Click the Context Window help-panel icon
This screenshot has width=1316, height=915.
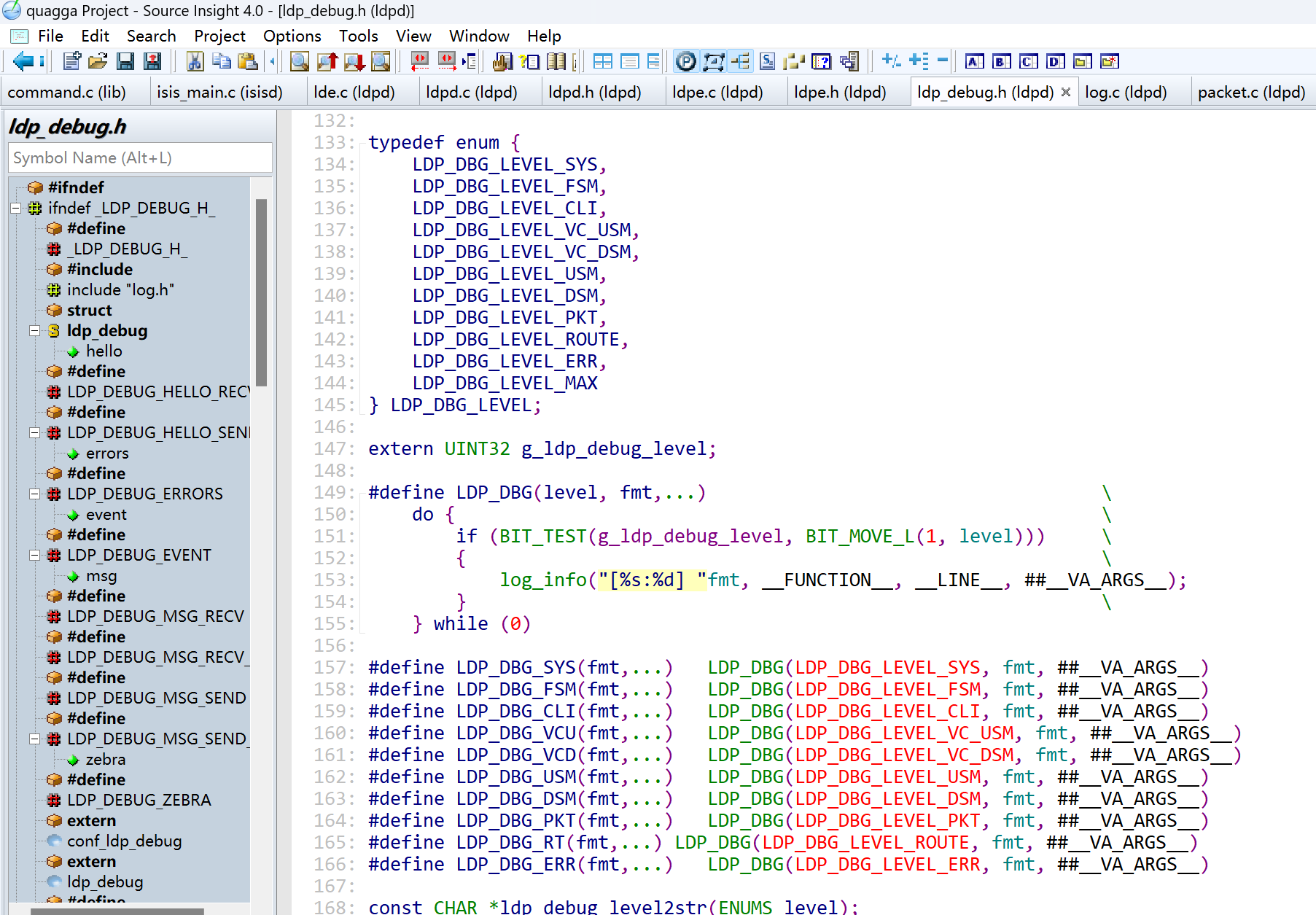pyautogui.click(x=821, y=61)
